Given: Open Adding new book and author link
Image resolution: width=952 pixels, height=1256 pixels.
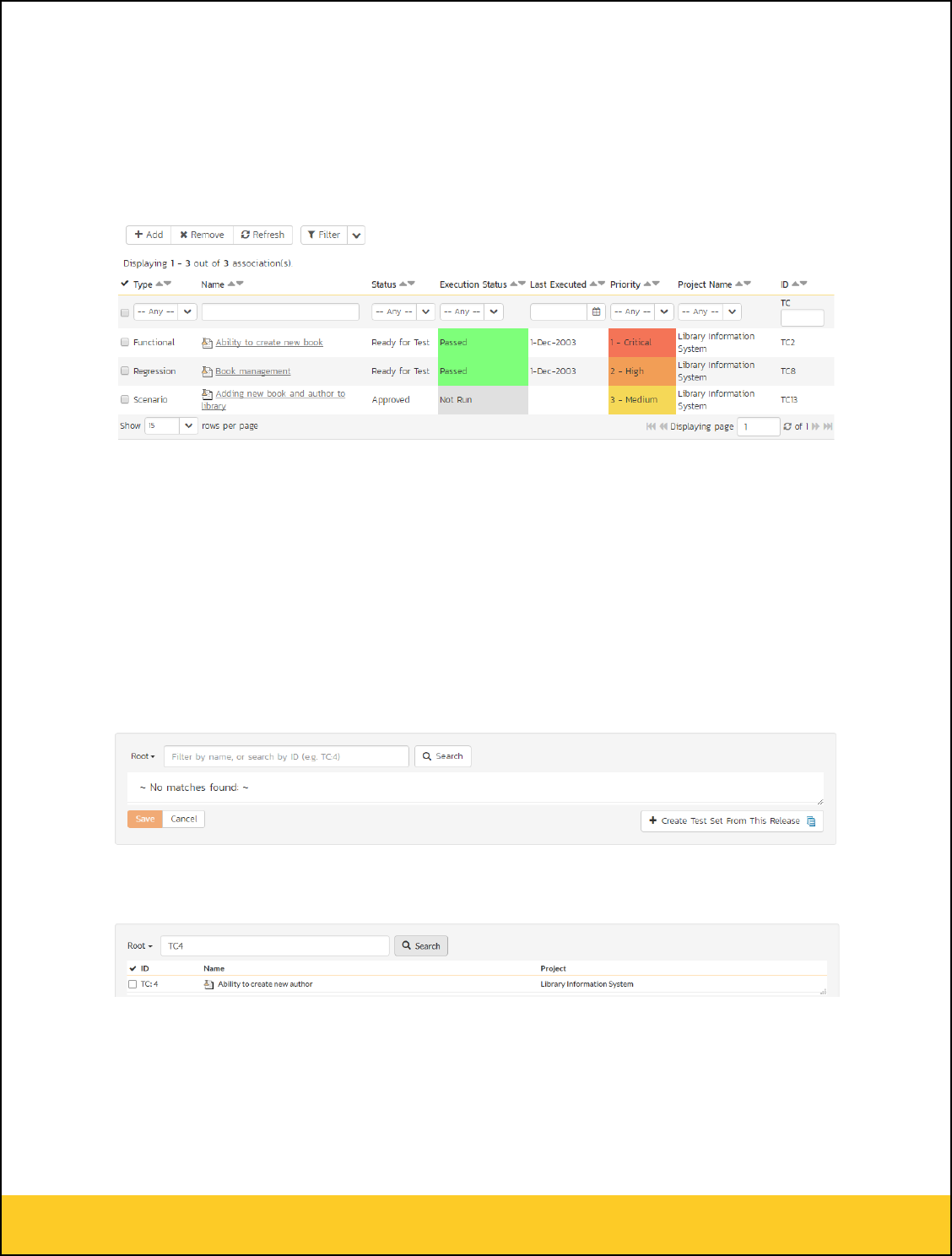Looking at the screenshot, I should click(273, 399).
